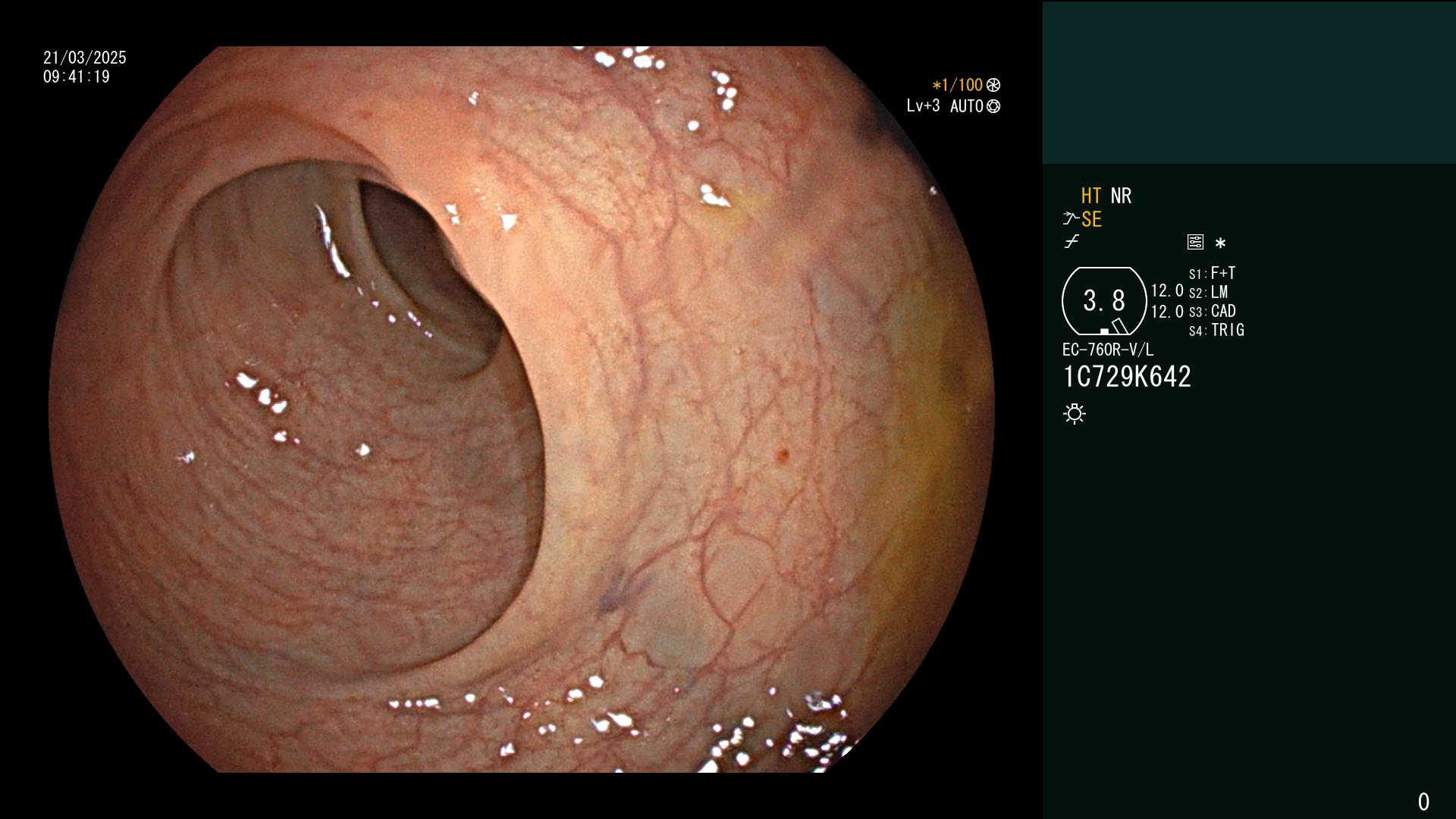Viewport: 1456px width, 819px height.
Task: Click the iris icon after AUTO
Action: [x=993, y=106]
